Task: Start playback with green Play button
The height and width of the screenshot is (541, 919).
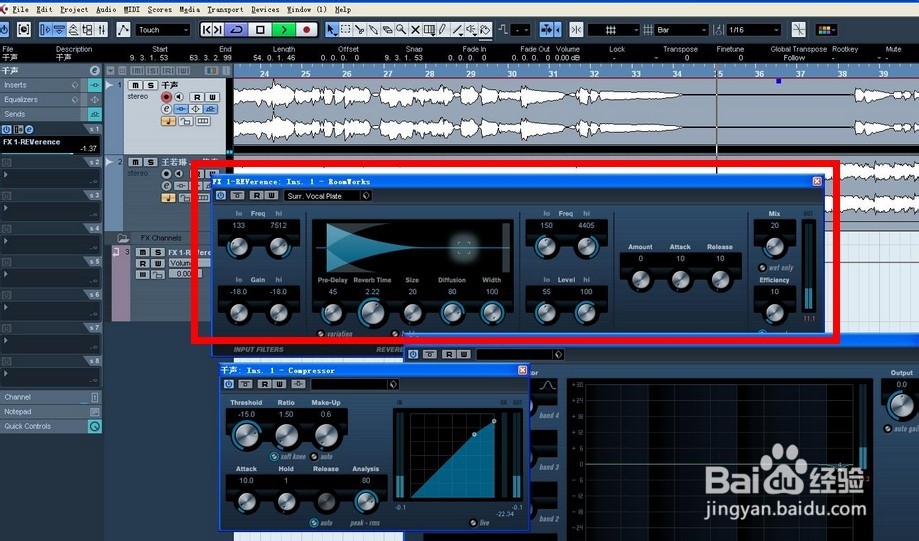Action: click(x=284, y=29)
